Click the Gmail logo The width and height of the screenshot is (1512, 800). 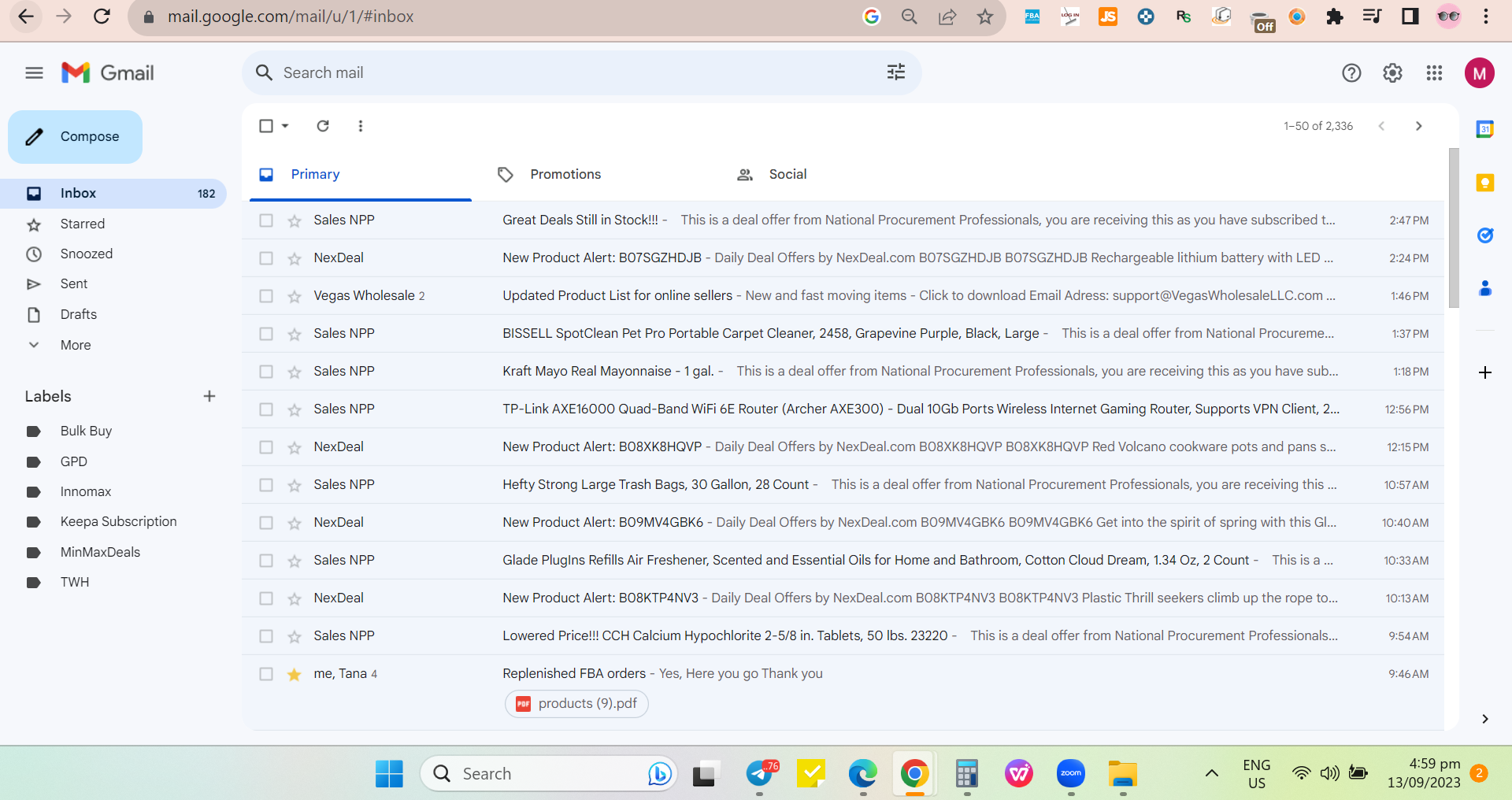point(108,73)
